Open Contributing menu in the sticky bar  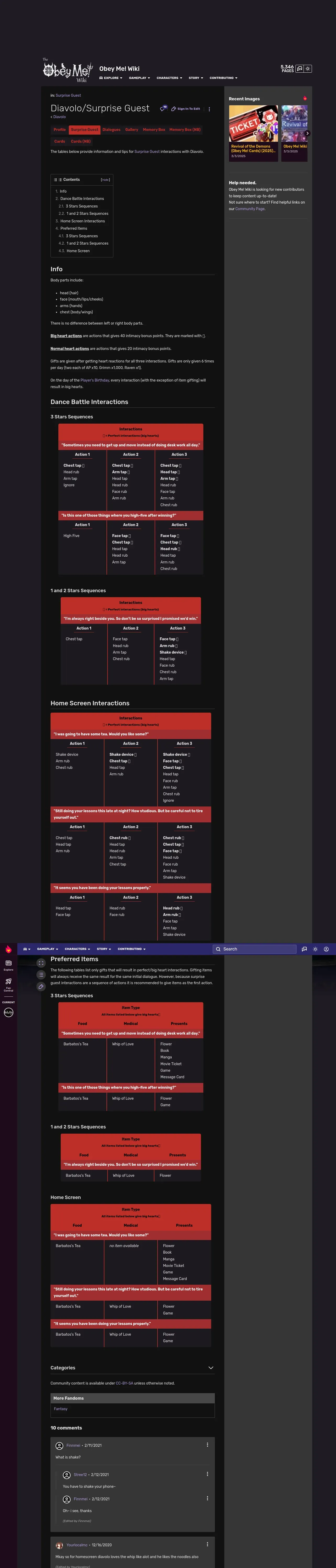pos(132,949)
